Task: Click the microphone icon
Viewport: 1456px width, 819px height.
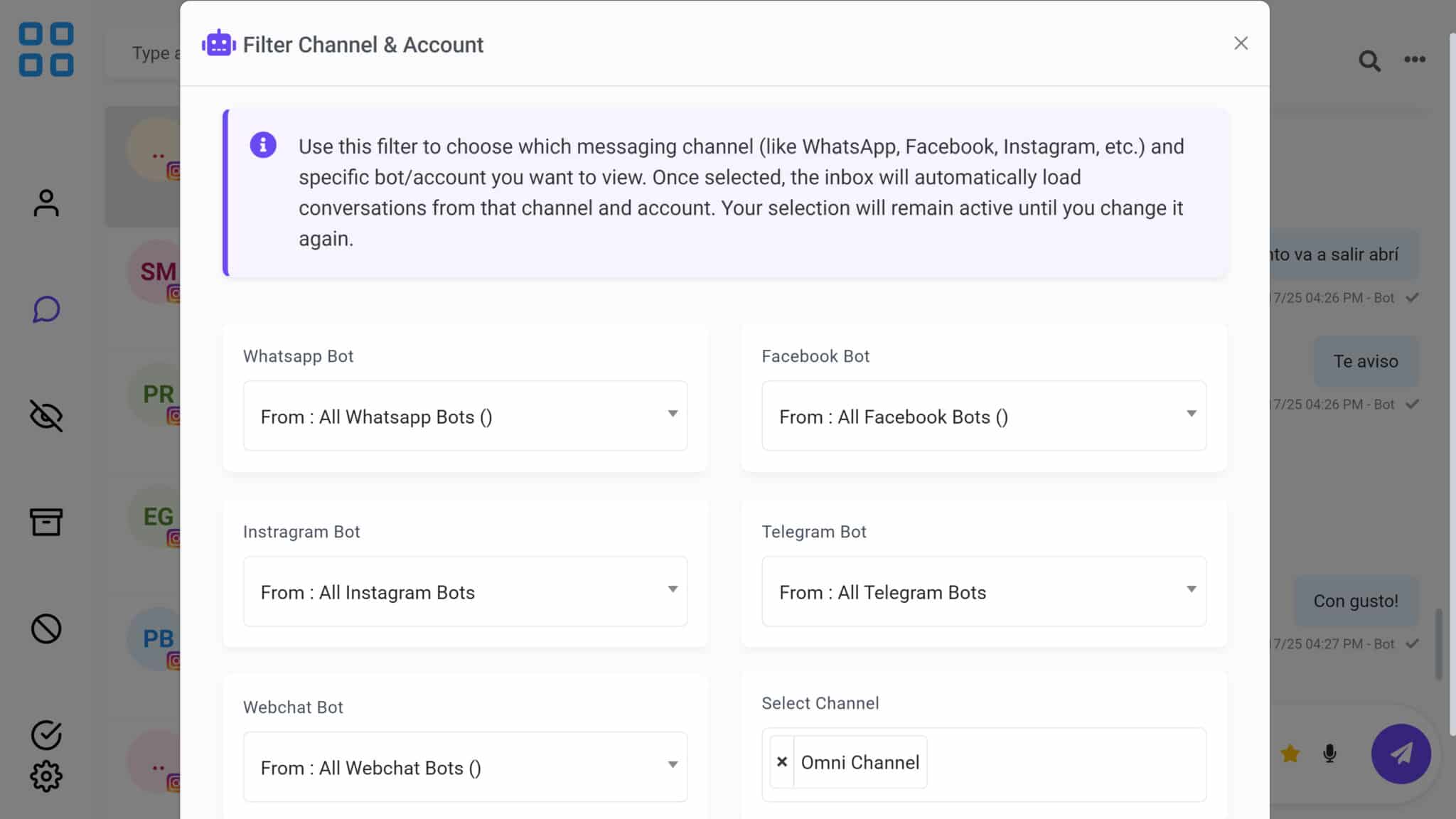Action: click(x=1329, y=754)
